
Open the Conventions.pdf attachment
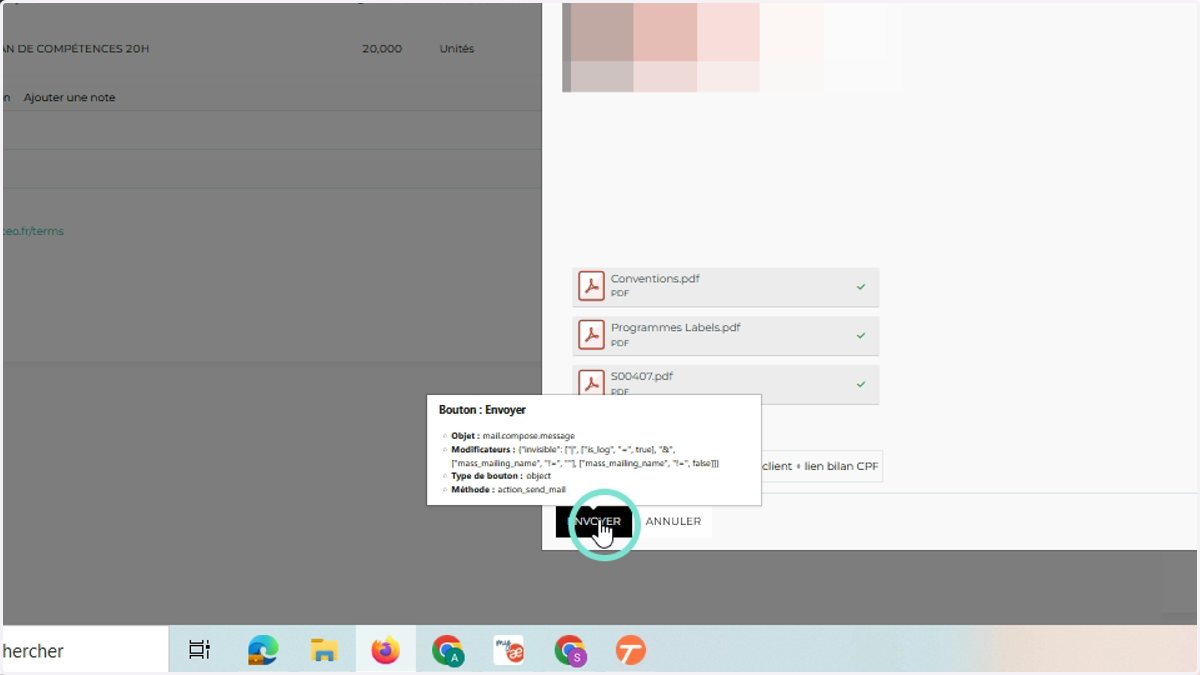[x=726, y=287]
